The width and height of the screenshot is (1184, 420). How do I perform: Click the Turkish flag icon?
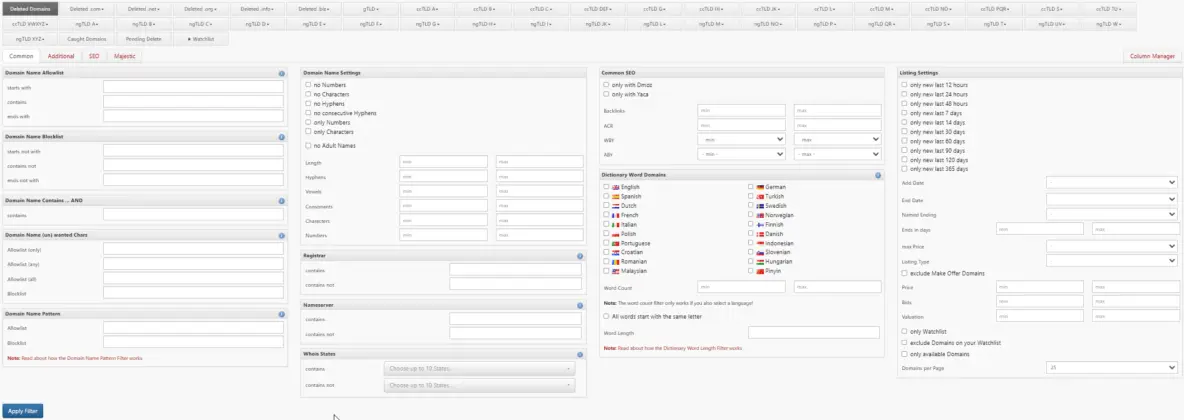pos(760,196)
